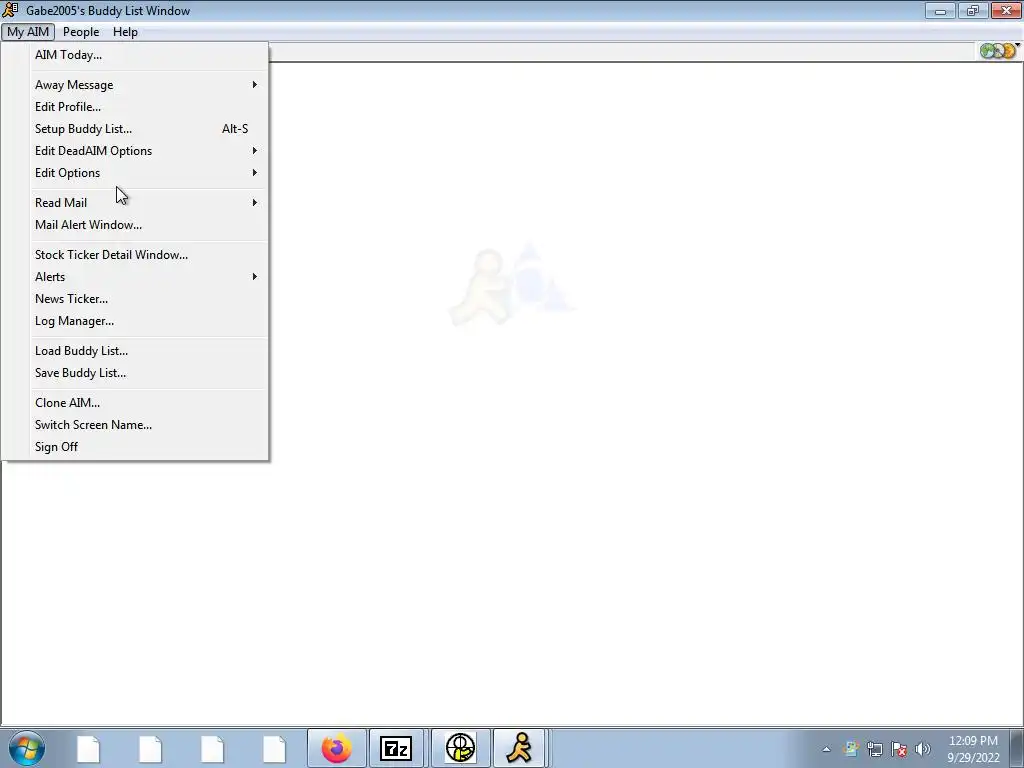Open the taskbar clock showing 12:09 PM
Screen dimensions: 1024x768
point(973,749)
